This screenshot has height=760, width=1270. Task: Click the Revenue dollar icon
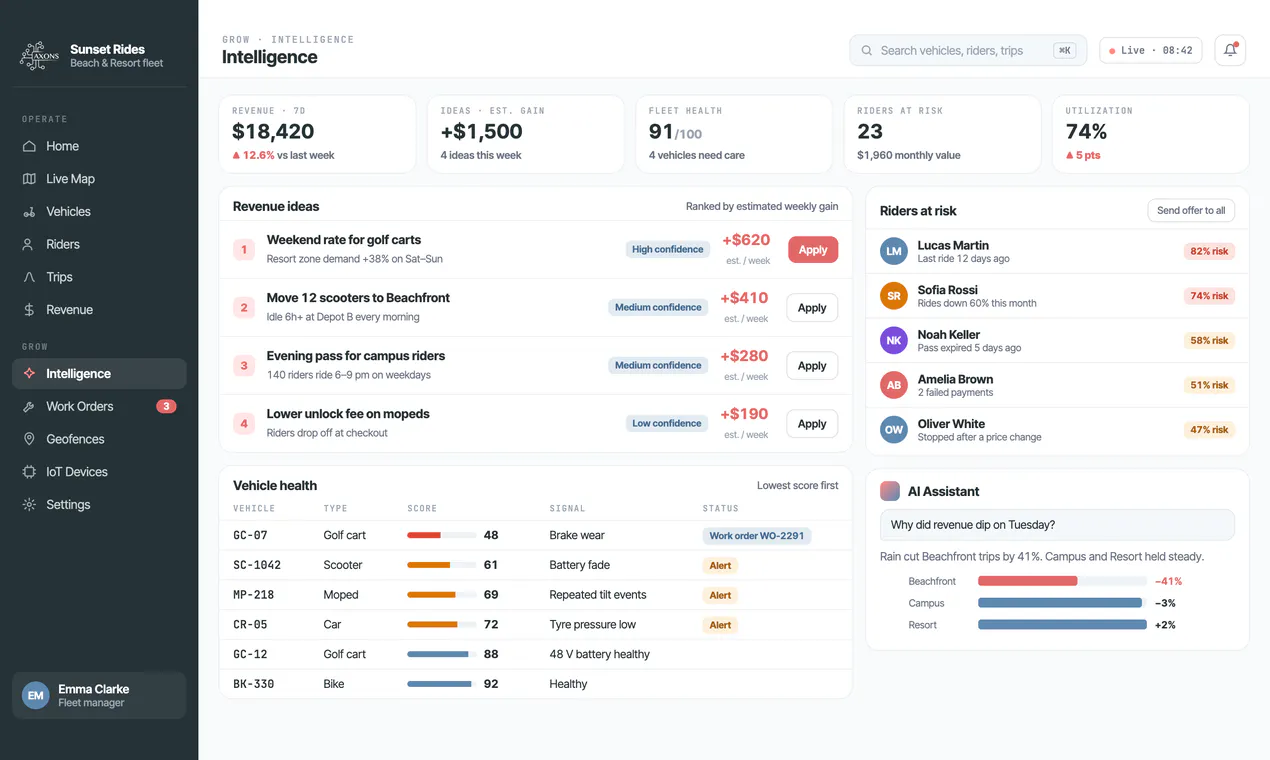[29, 310]
